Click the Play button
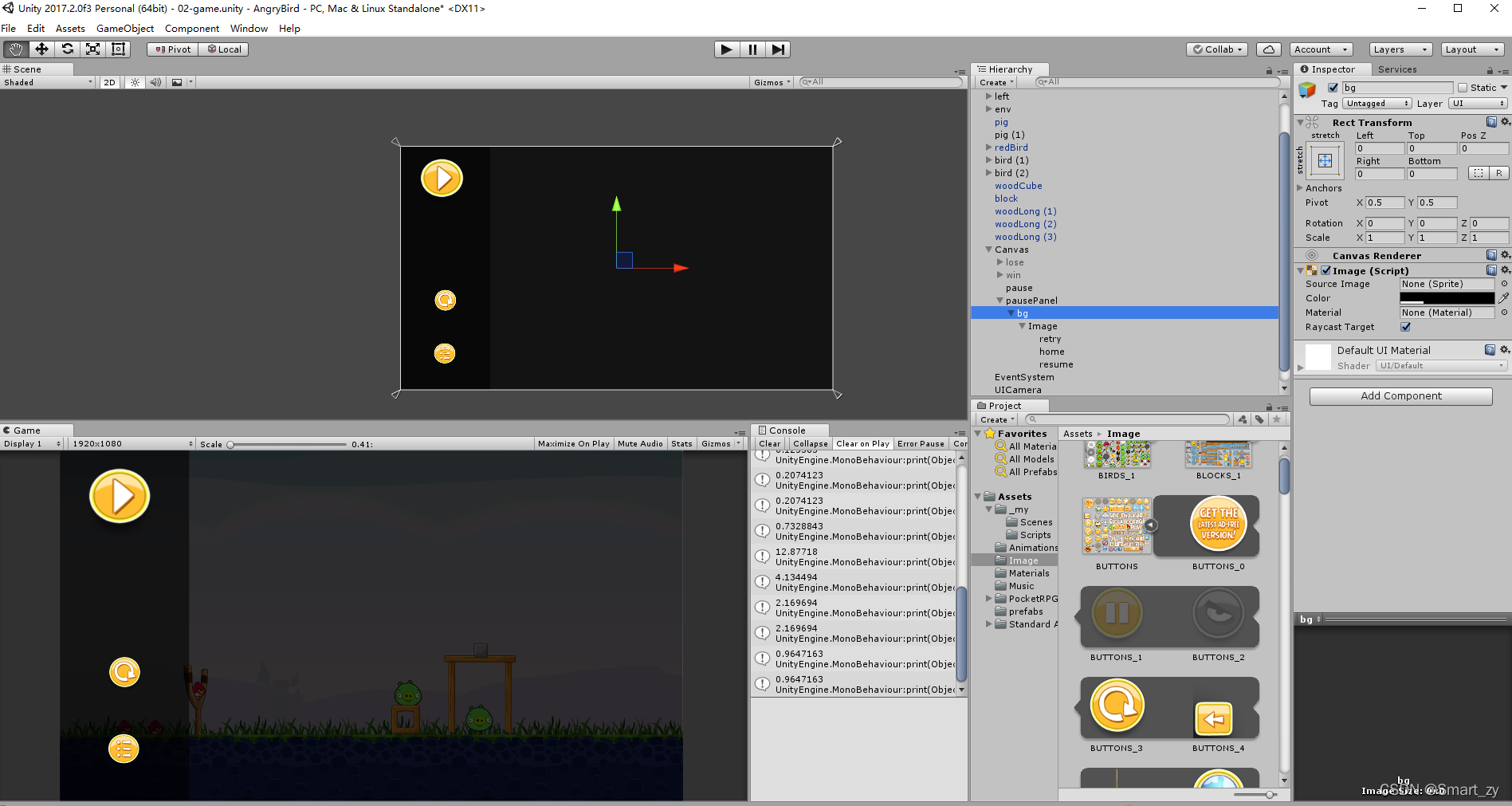 tap(726, 49)
